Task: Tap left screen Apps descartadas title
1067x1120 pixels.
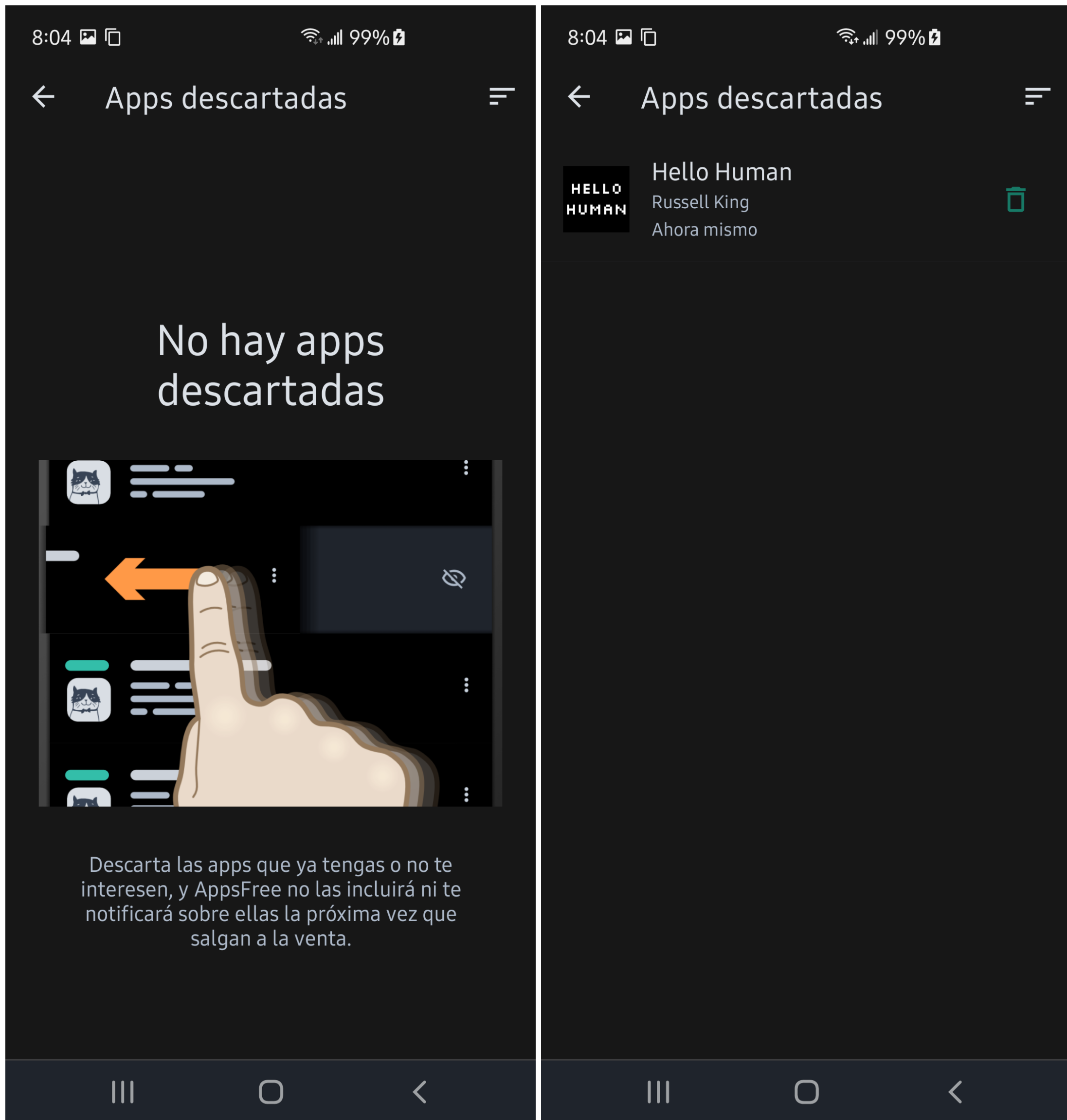Action: pyautogui.click(x=226, y=98)
